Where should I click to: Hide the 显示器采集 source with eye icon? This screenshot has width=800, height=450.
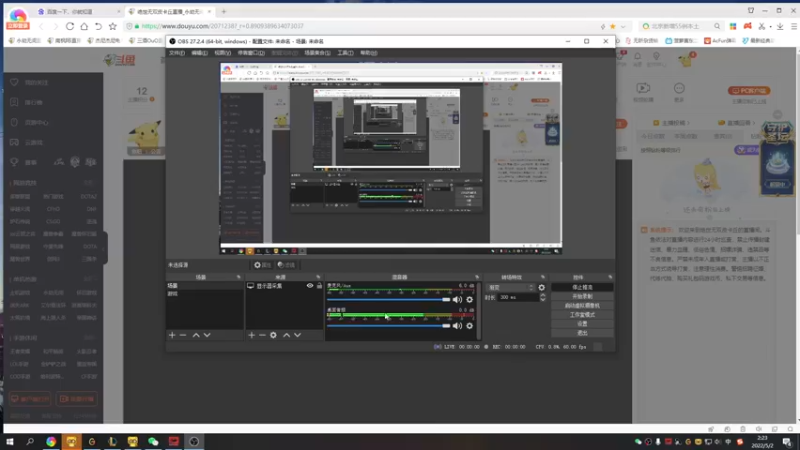point(310,286)
